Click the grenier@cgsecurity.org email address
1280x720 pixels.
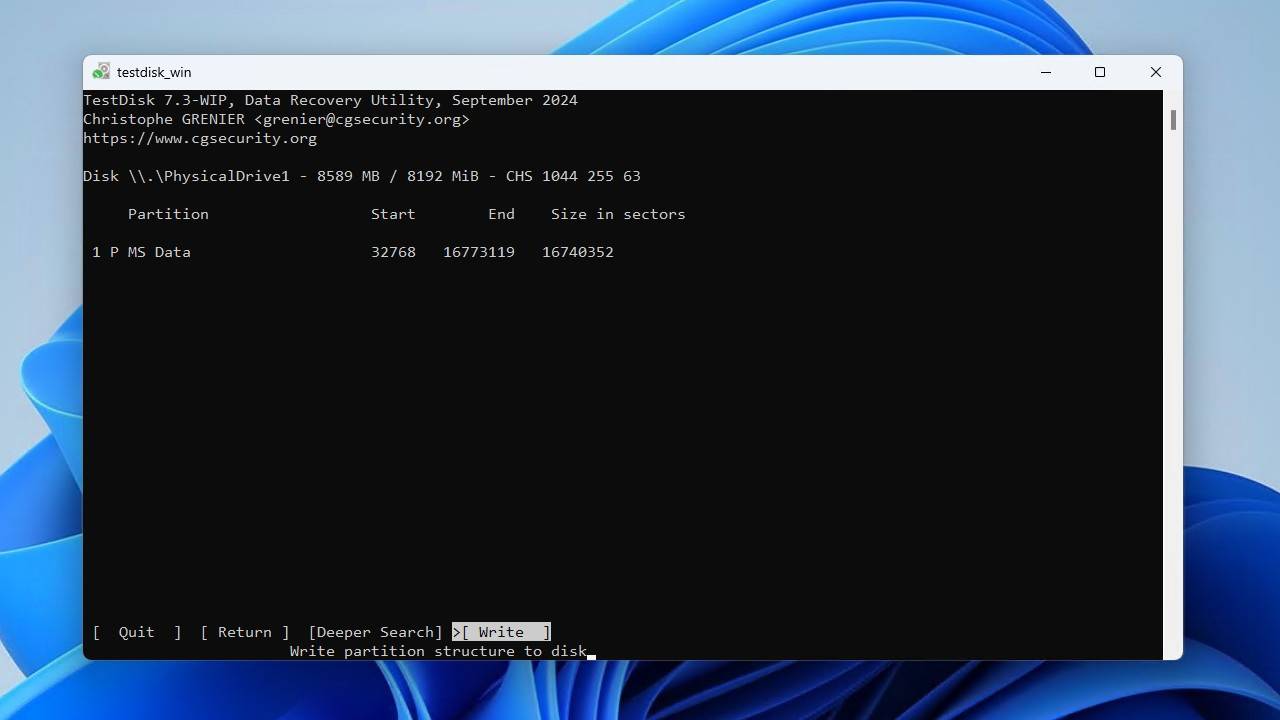click(x=361, y=119)
